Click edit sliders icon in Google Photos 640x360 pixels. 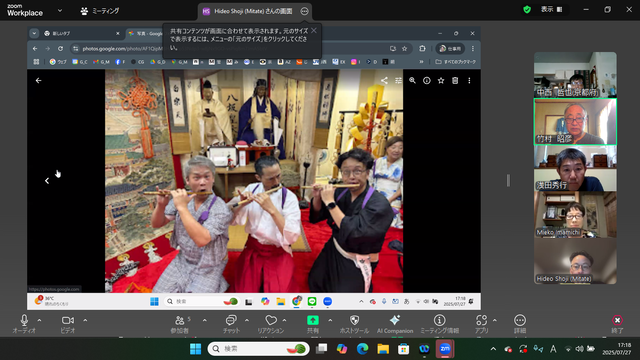click(398, 80)
